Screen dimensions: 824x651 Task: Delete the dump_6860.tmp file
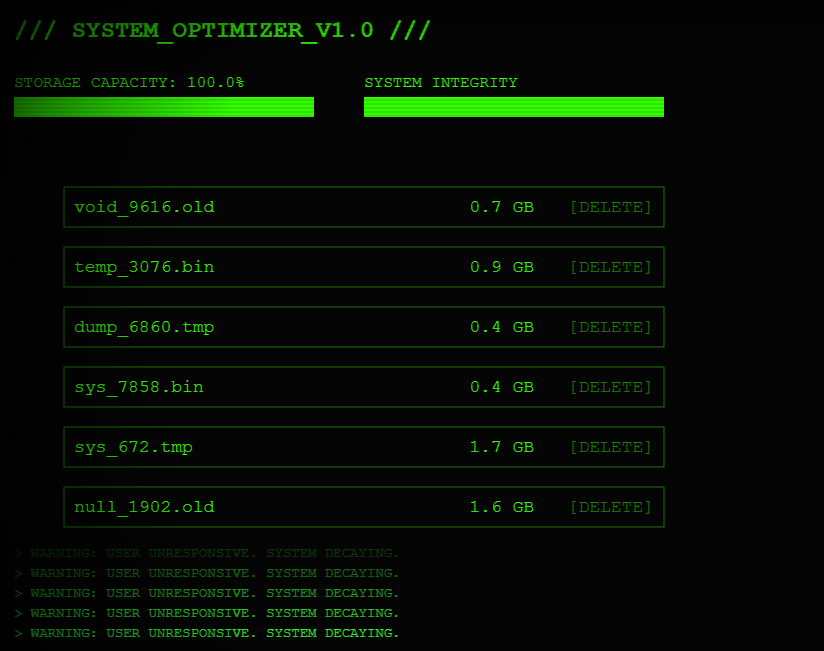[x=611, y=327]
